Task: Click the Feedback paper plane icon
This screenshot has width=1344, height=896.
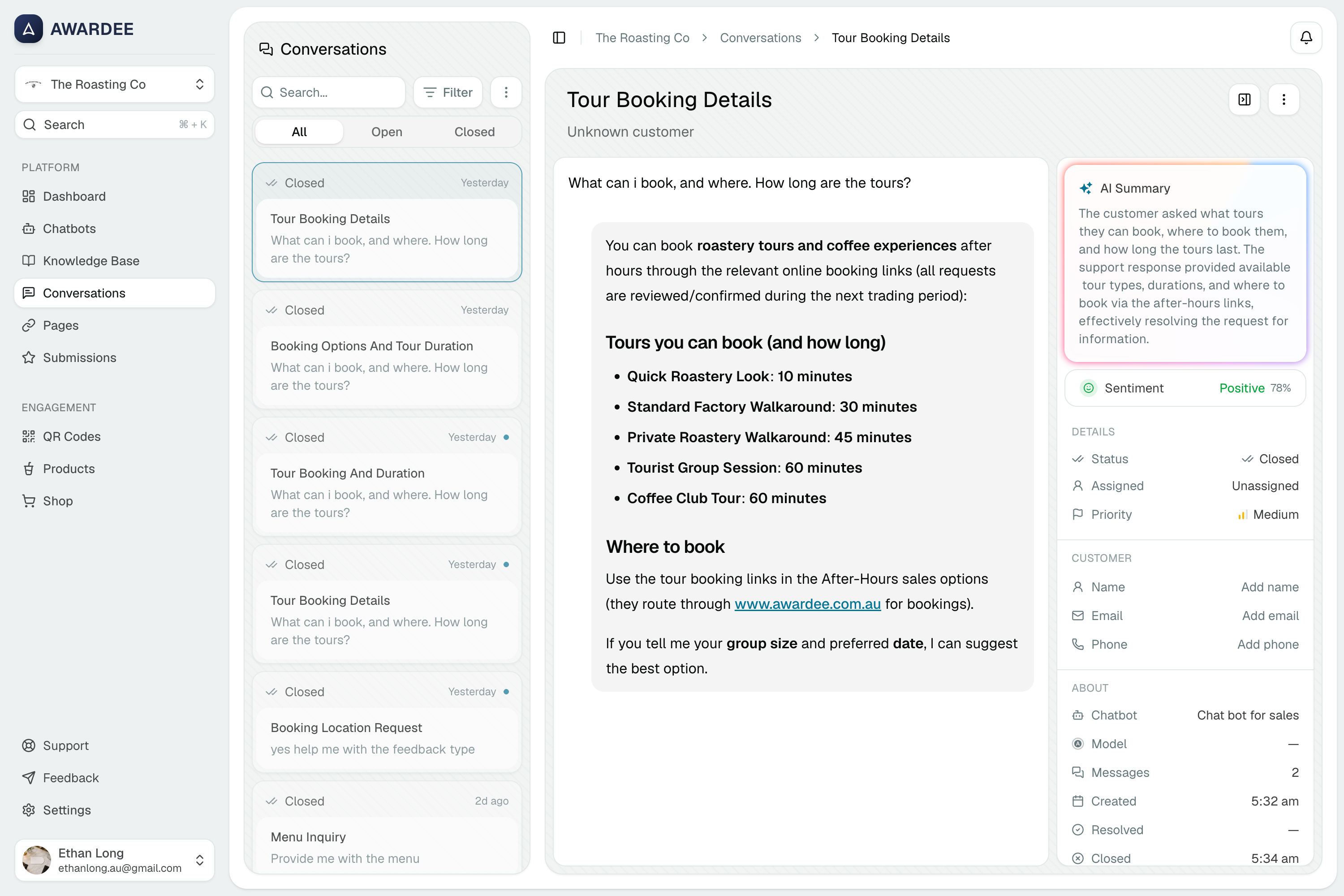Action: pyautogui.click(x=29, y=778)
